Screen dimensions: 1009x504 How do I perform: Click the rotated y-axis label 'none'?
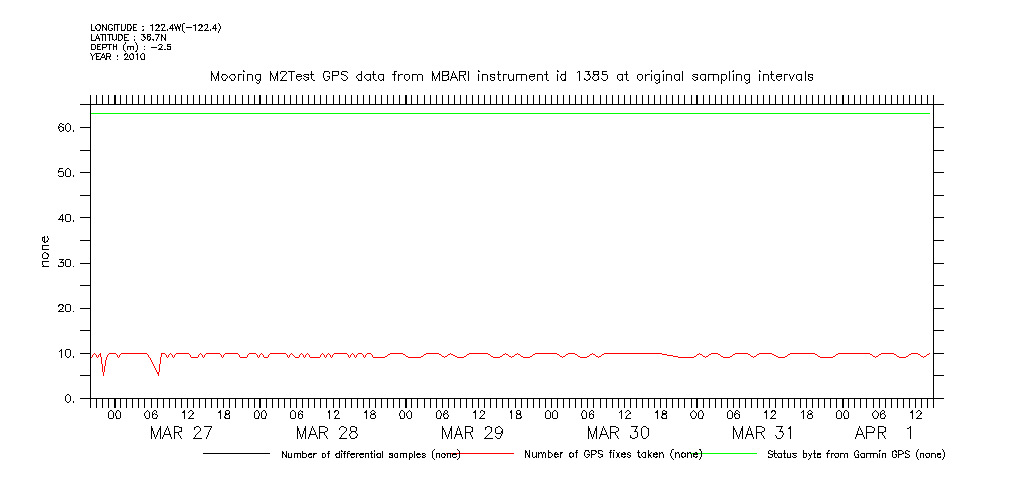pyautogui.click(x=45, y=250)
